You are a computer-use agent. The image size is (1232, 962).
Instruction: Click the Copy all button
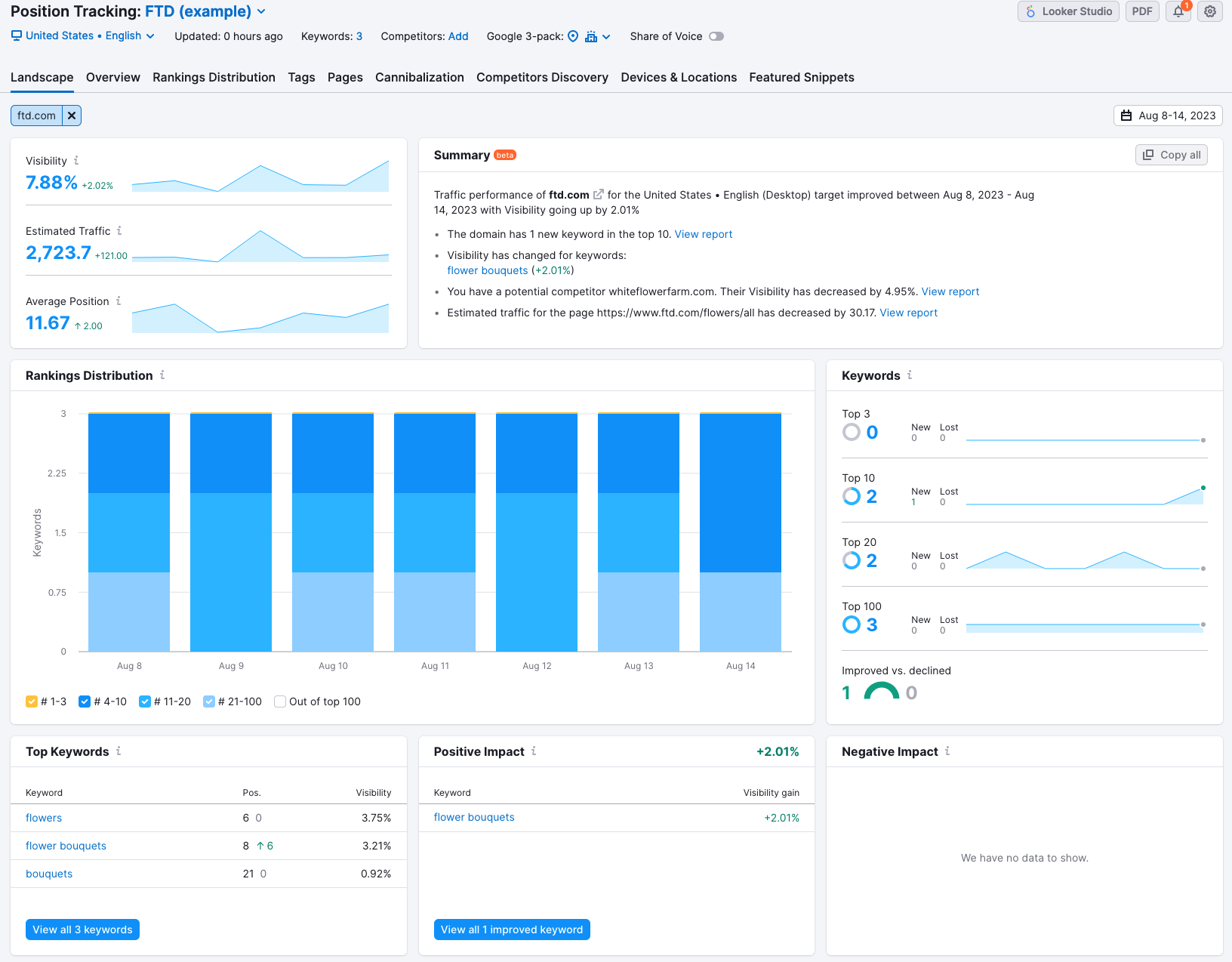[x=1172, y=155]
